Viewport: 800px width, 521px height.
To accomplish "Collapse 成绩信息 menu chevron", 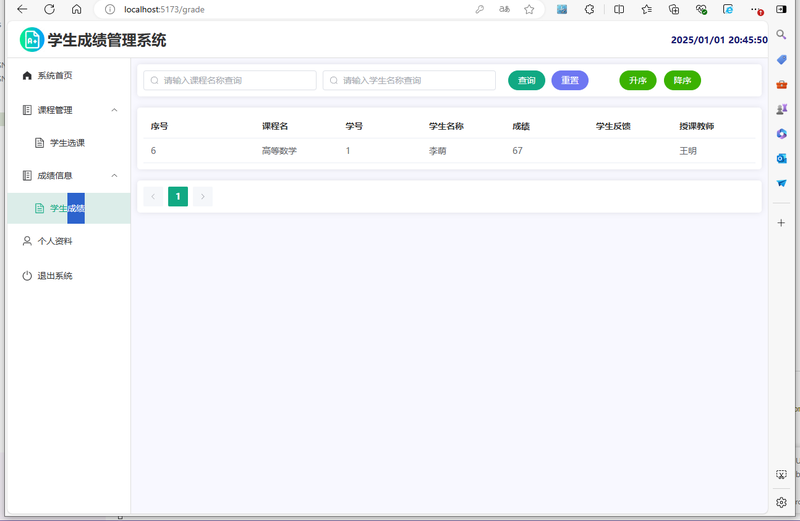I will [x=114, y=176].
